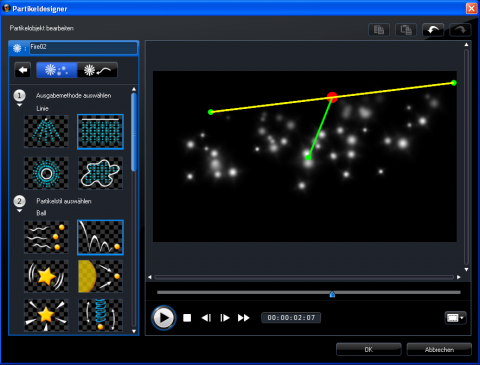This screenshot has width=480, height=365.
Task: Step to previous frame
Action: pos(206,318)
